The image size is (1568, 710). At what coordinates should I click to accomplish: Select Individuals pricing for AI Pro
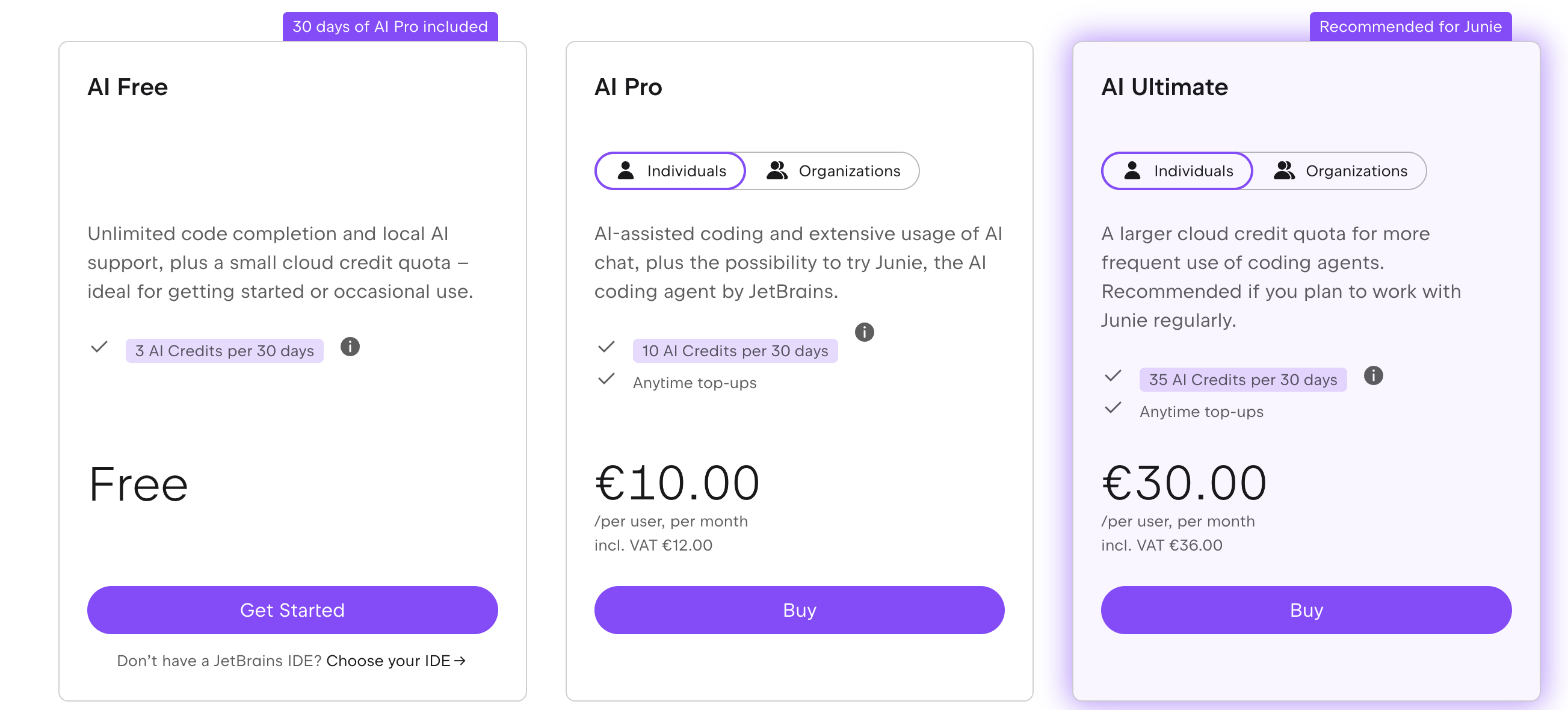(x=670, y=171)
